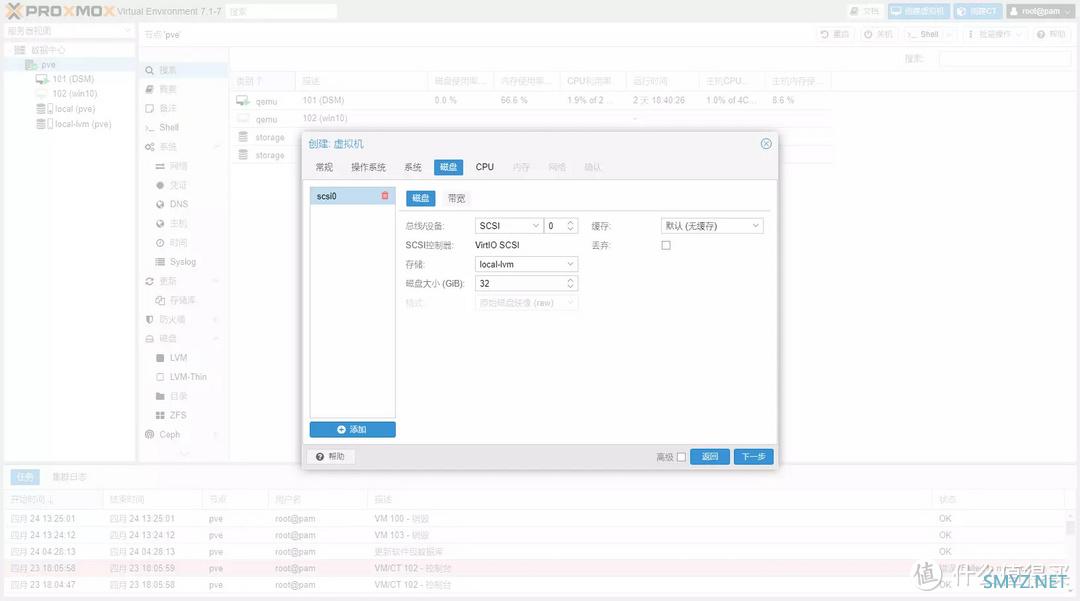This screenshot has height=601, width=1080.
Task: Open the ZFS disks section
Action: [x=178, y=415]
